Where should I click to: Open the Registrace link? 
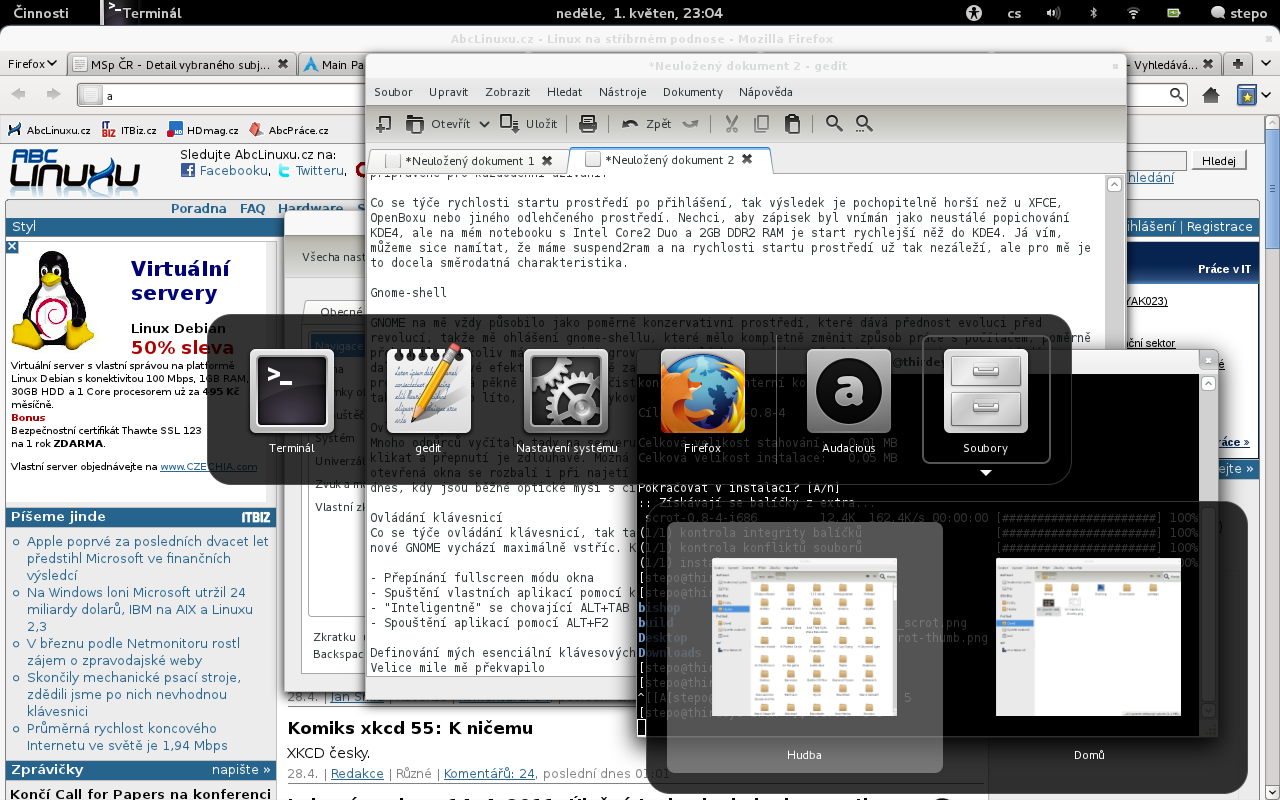click(1219, 226)
